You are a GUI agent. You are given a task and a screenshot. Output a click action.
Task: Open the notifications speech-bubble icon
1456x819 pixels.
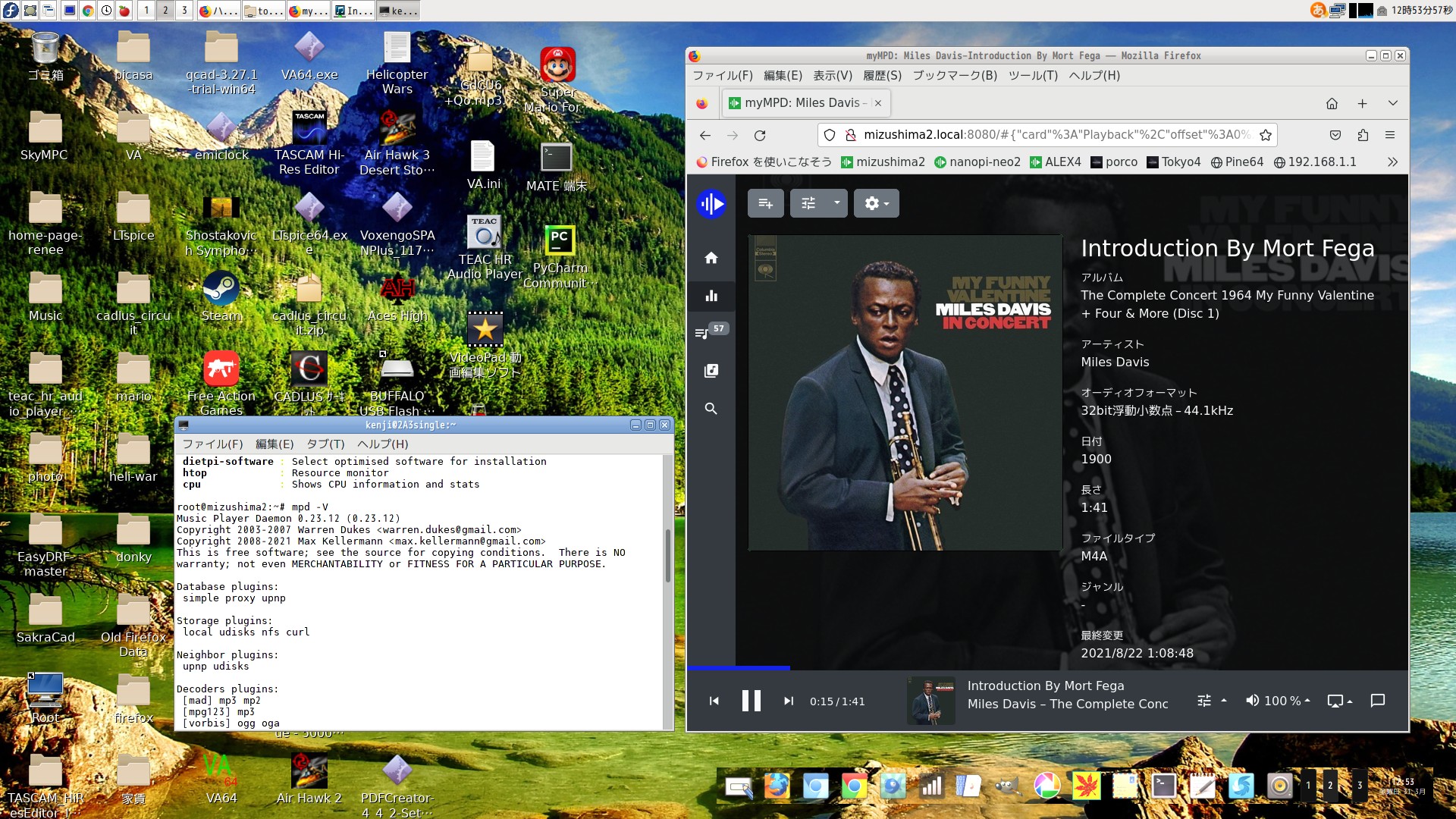tap(1378, 701)
